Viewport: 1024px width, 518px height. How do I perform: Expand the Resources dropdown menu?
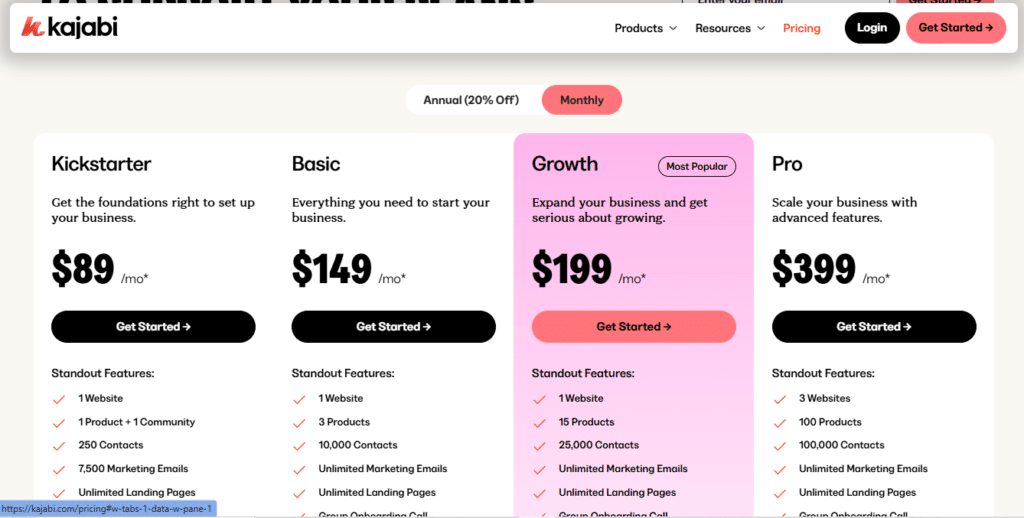click(729, 28)
